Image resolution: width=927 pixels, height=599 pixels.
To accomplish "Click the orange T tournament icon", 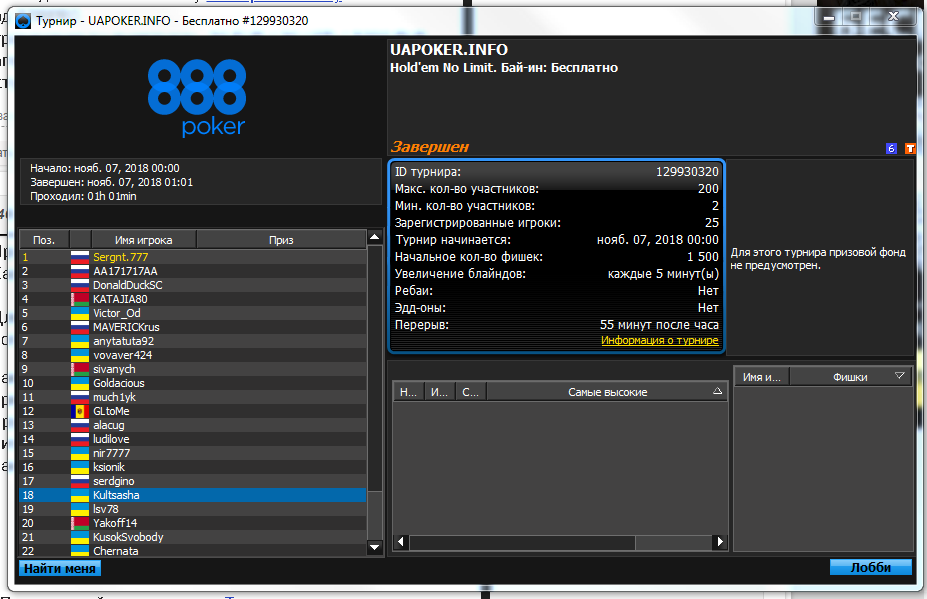I will (910, 148).
